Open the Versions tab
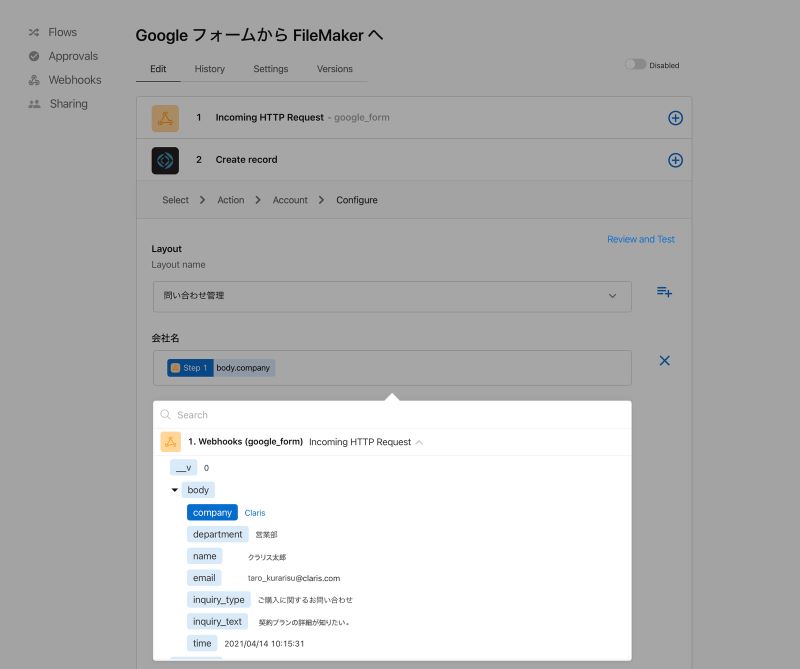This screenshot has height=669, width=800. pos(335,69)
